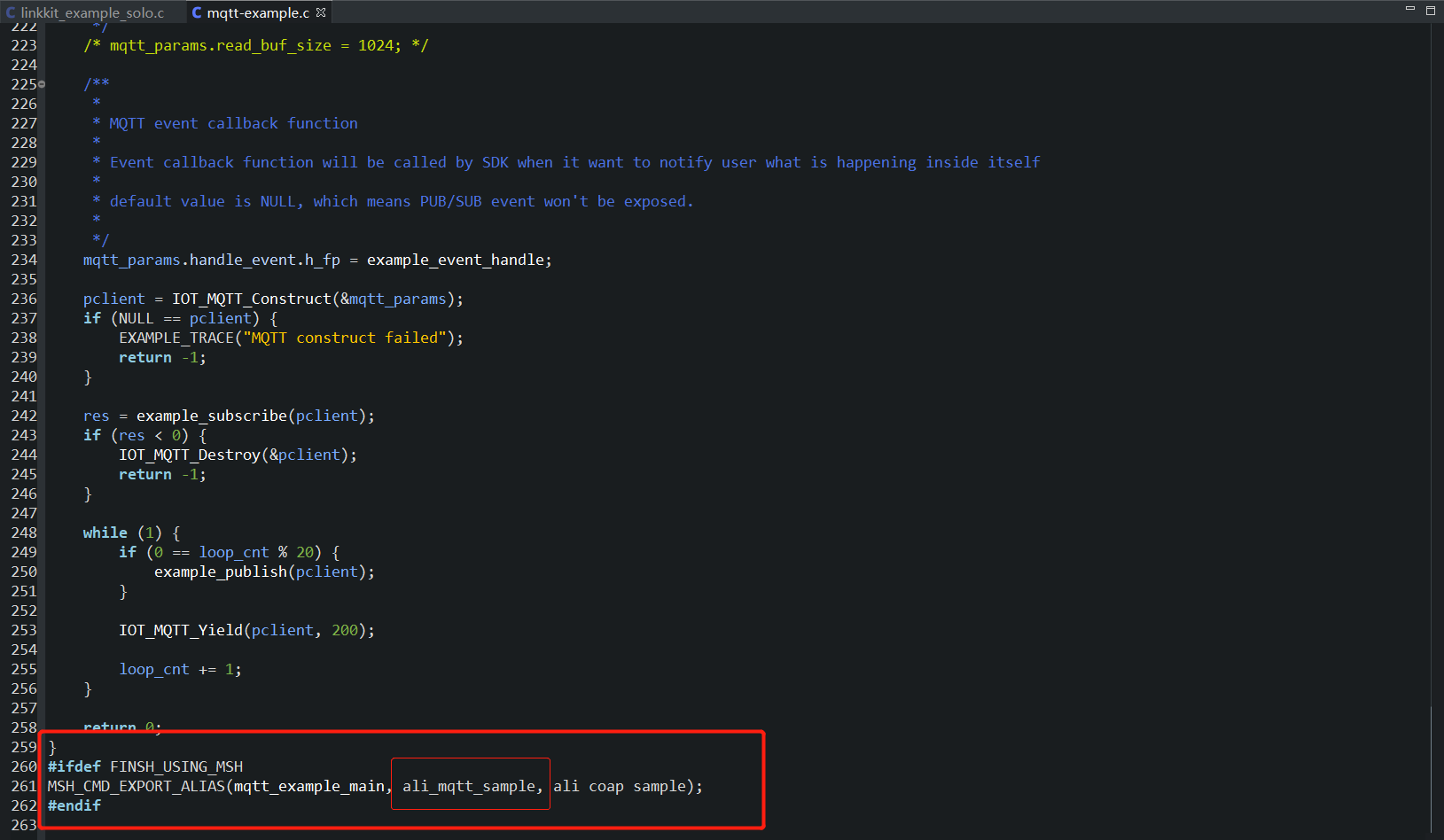Click the minimize editor icon top right
Screen dimensions: 1444x840
tap(1409, 10)
